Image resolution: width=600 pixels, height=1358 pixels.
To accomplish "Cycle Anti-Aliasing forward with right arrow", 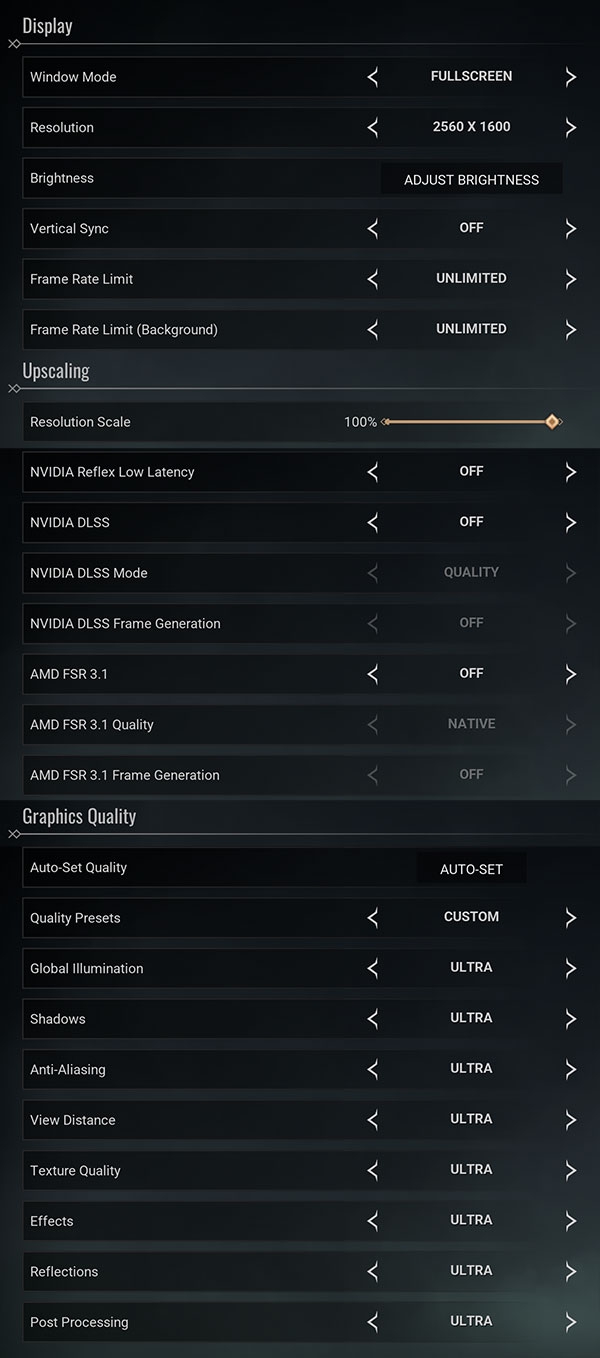I will pyautogui.click(x=571, y=1069).
